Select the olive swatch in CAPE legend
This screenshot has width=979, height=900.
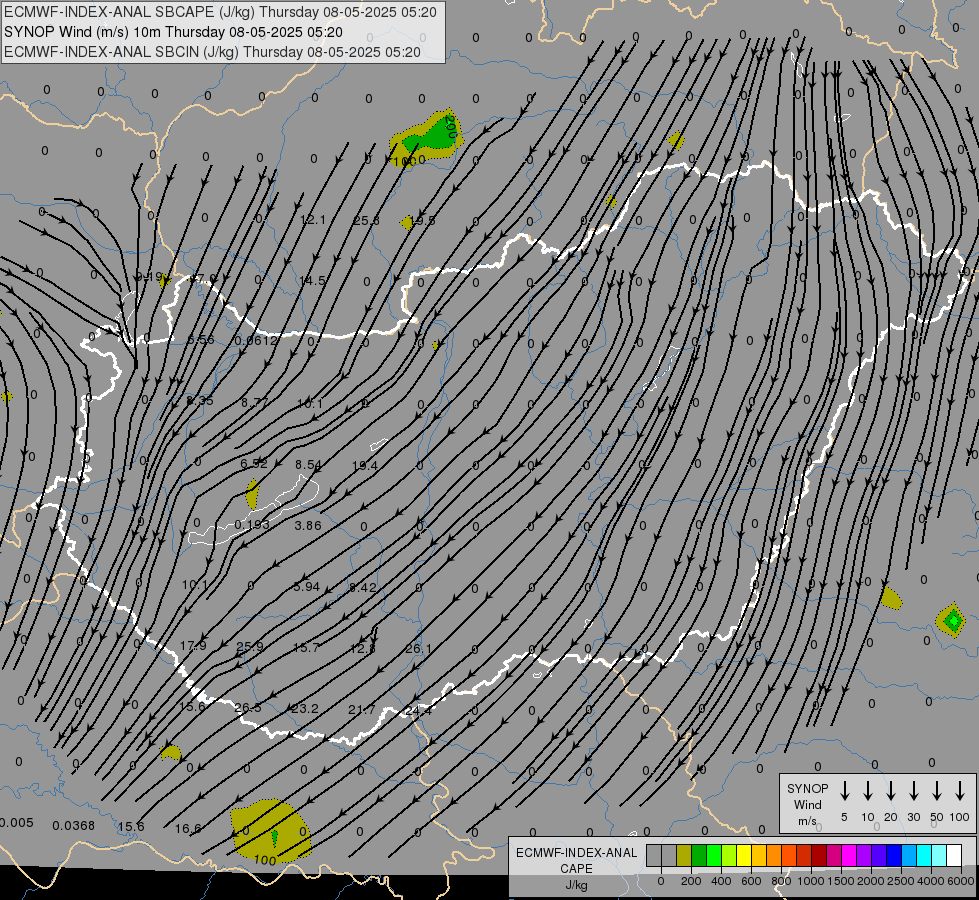coord(684,855)
